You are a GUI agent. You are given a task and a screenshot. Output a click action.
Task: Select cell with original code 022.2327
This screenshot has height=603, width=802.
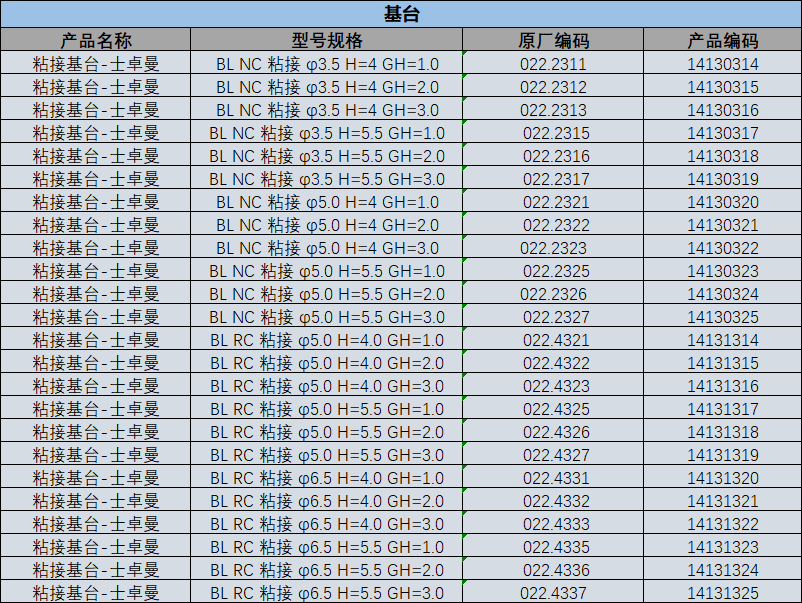pyautogui.click(x=553, y=316)
